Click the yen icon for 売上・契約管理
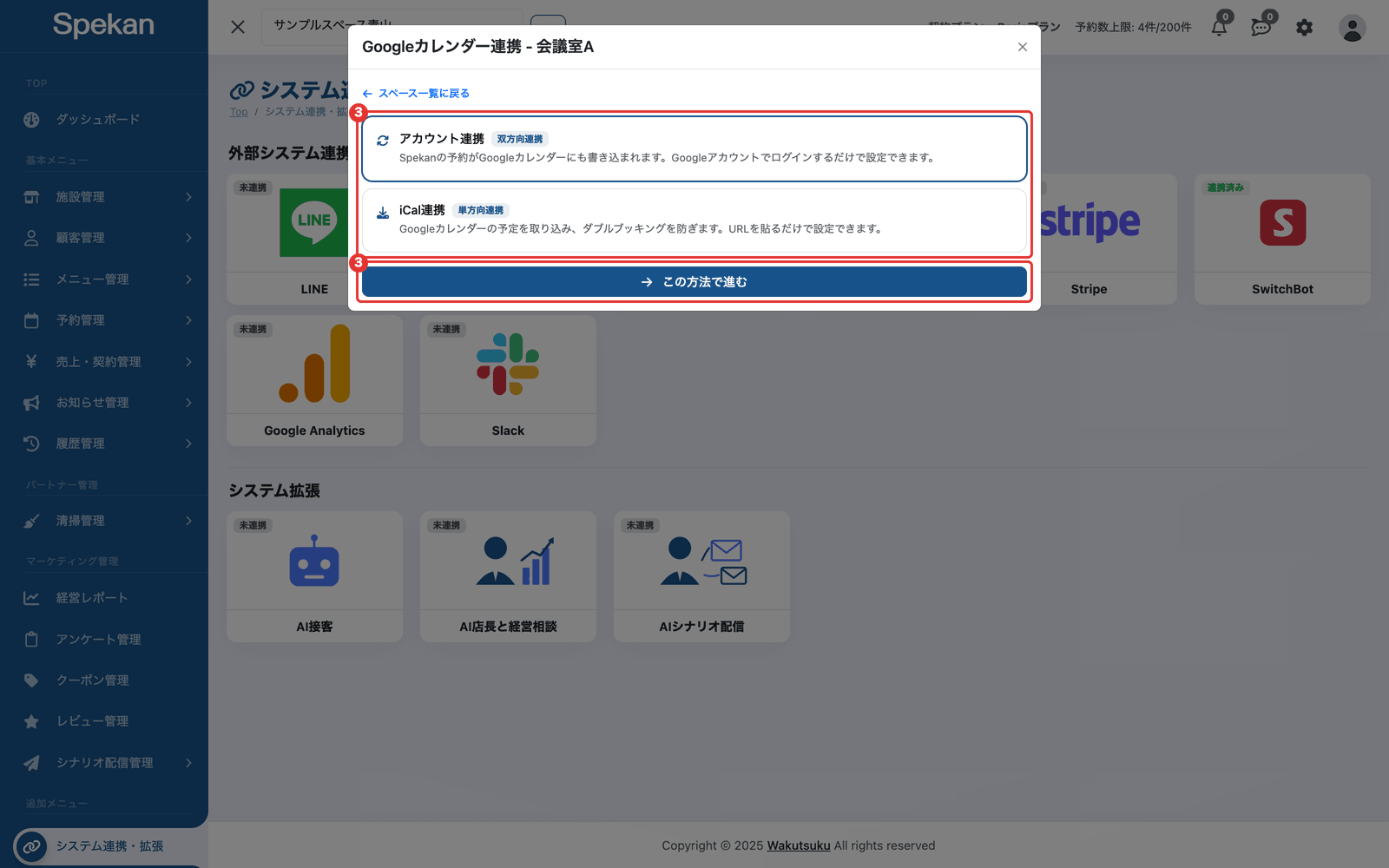 31,362
